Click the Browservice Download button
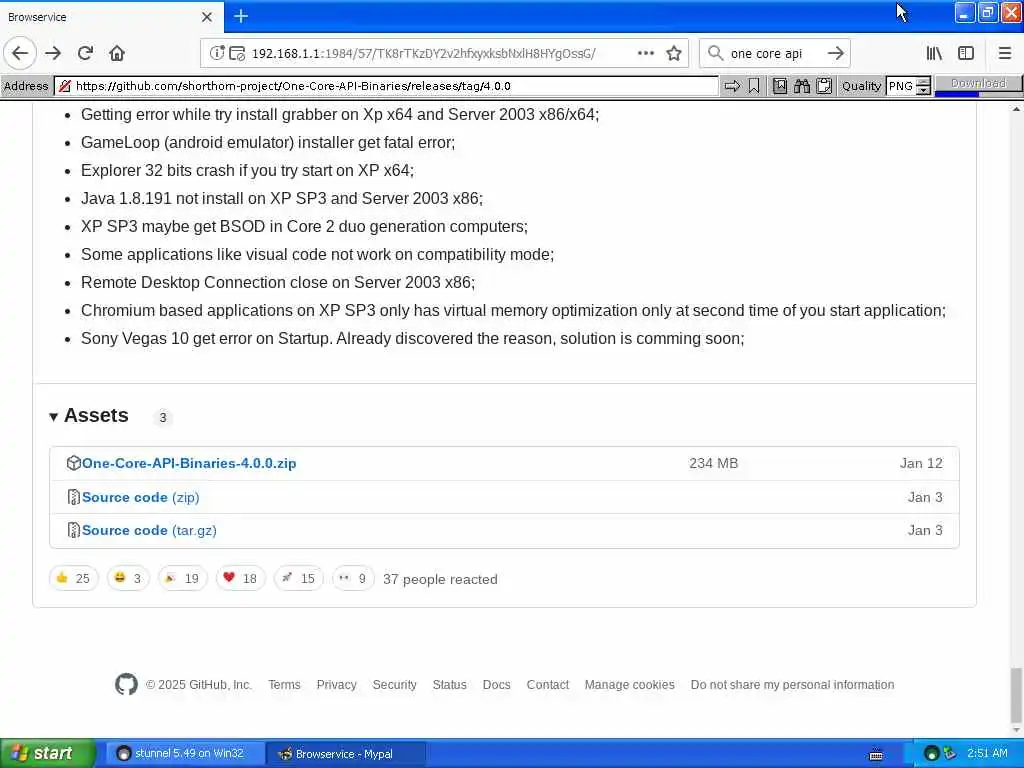 tap(978, 84)
